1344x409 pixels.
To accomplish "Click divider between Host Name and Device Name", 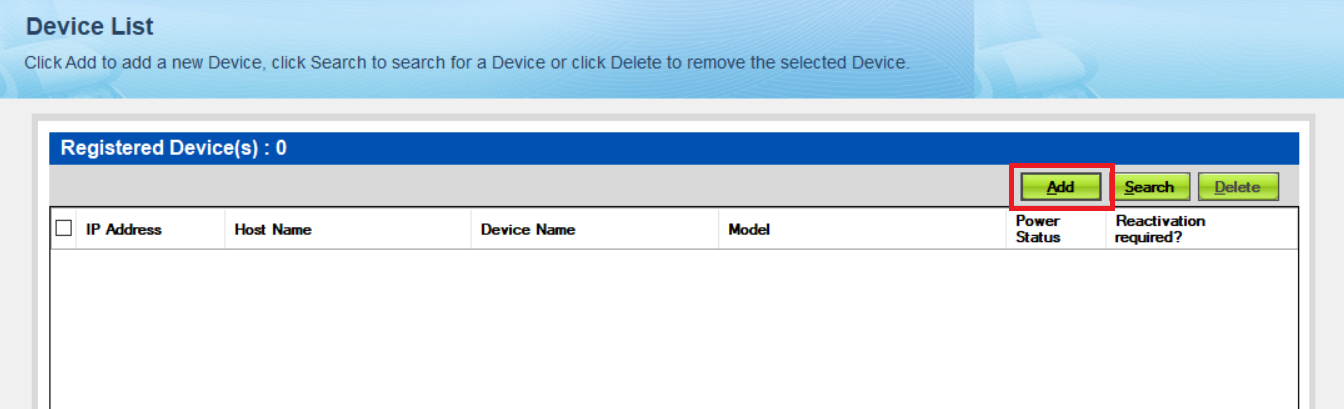I will [x=470, y=229].
